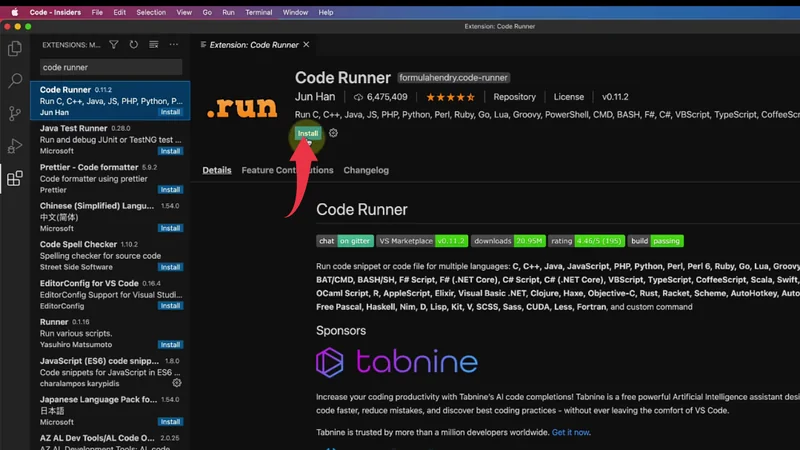Clear extensions search results icon
This screenshot has width=800, height=450.
(x=152, y=45)
